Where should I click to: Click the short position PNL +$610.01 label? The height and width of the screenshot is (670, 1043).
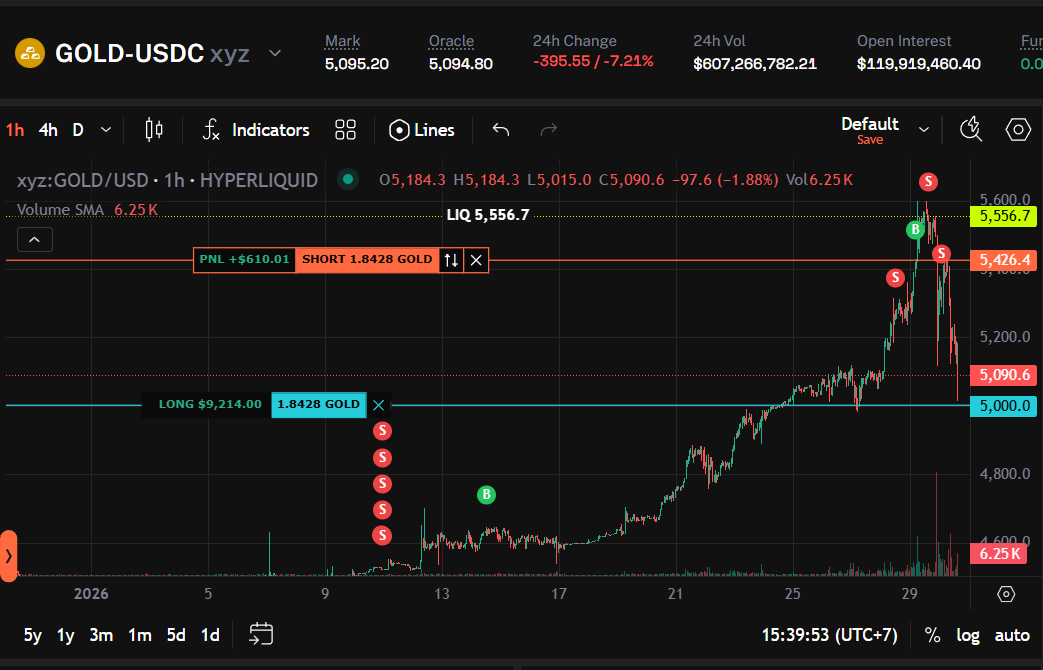244,259
